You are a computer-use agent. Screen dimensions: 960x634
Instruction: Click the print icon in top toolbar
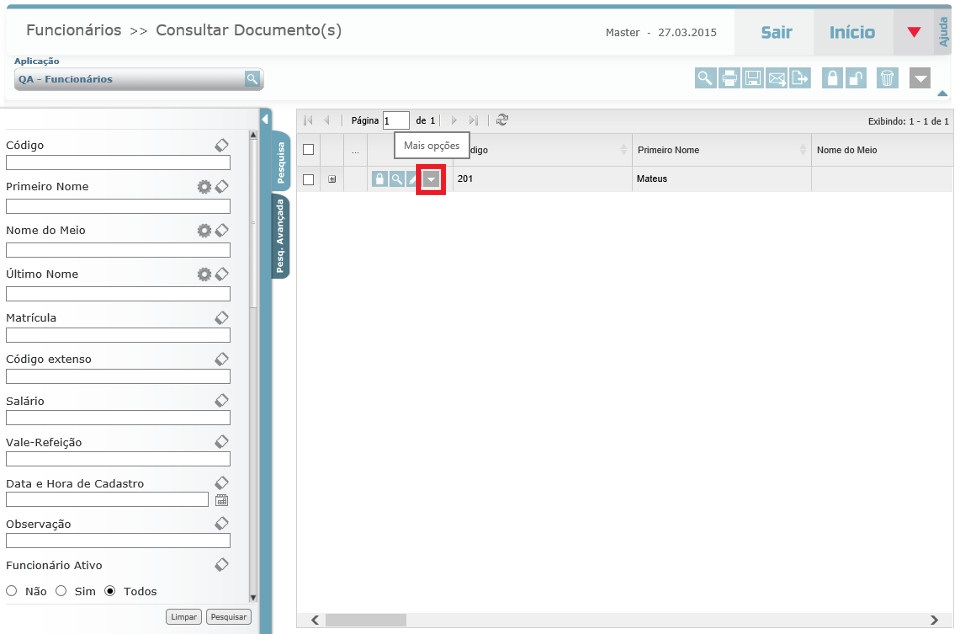(729, 78)
